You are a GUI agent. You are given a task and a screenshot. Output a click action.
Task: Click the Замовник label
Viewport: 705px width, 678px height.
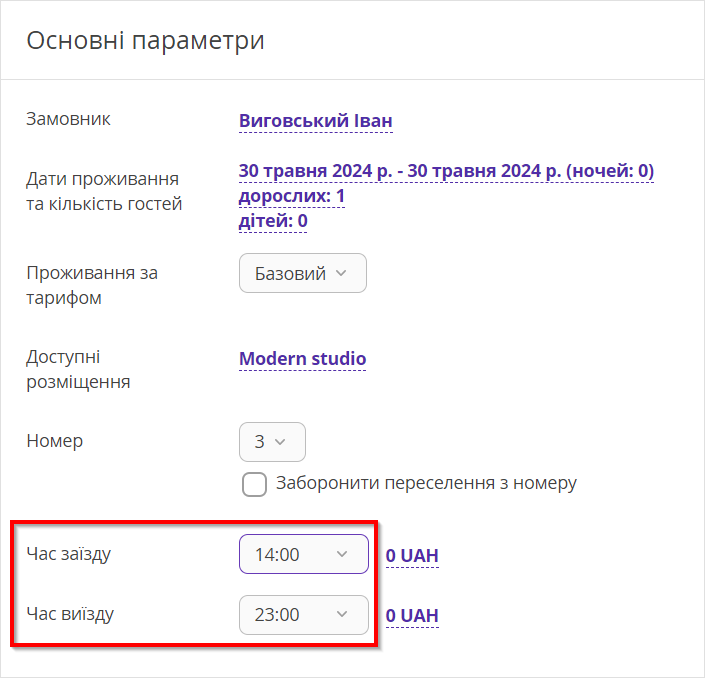pyautogui.click(x=68, y=119)
